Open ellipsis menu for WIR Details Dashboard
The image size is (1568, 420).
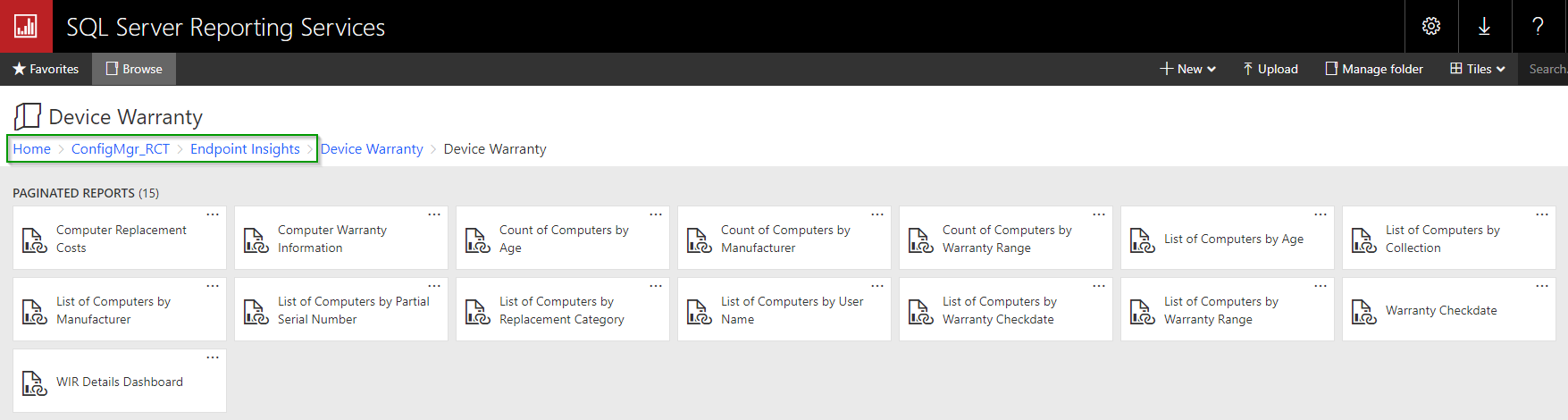(213, 357)
